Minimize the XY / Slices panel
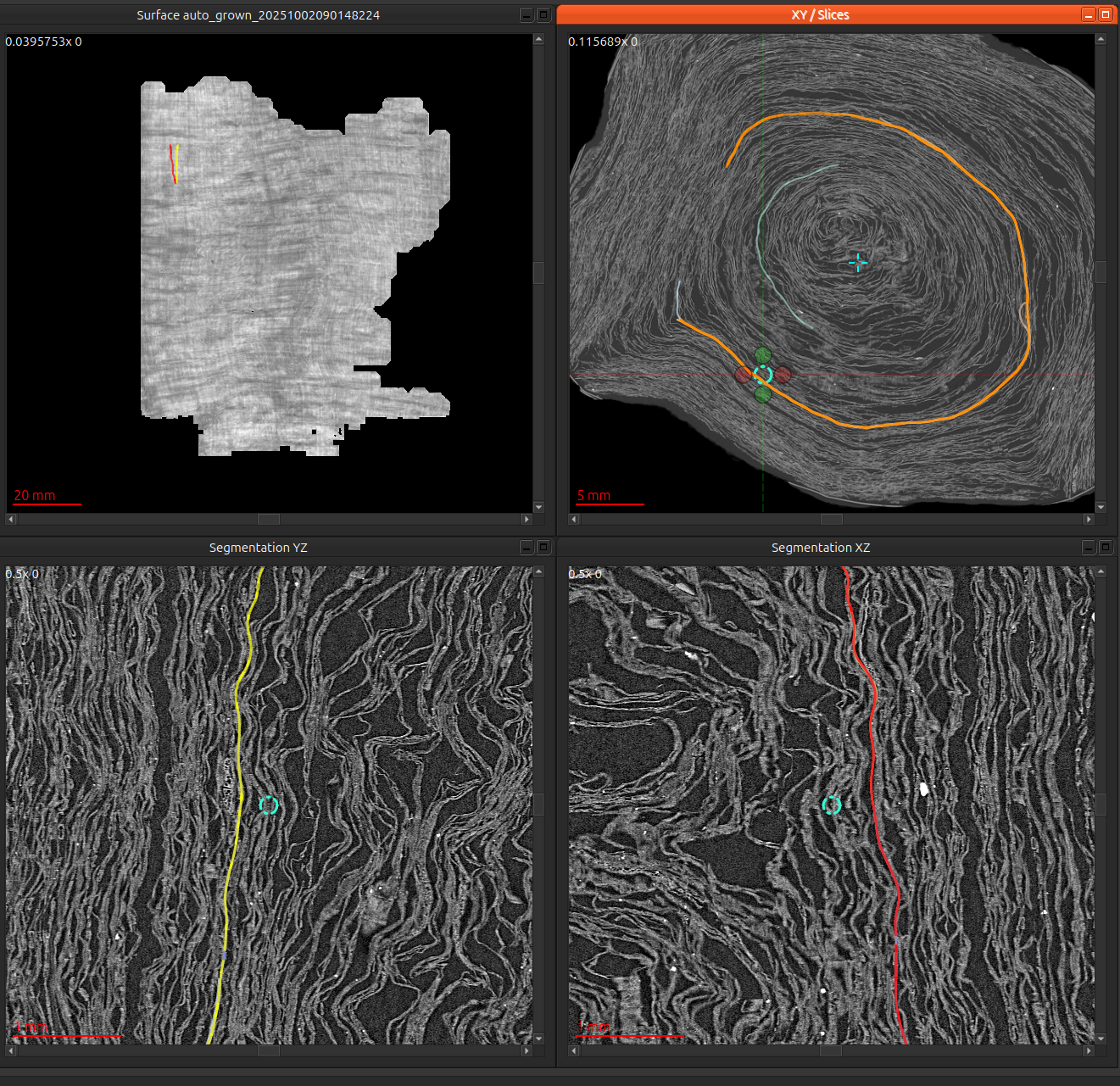Screen dimensions: 1120x1086 pos(1089,14)
